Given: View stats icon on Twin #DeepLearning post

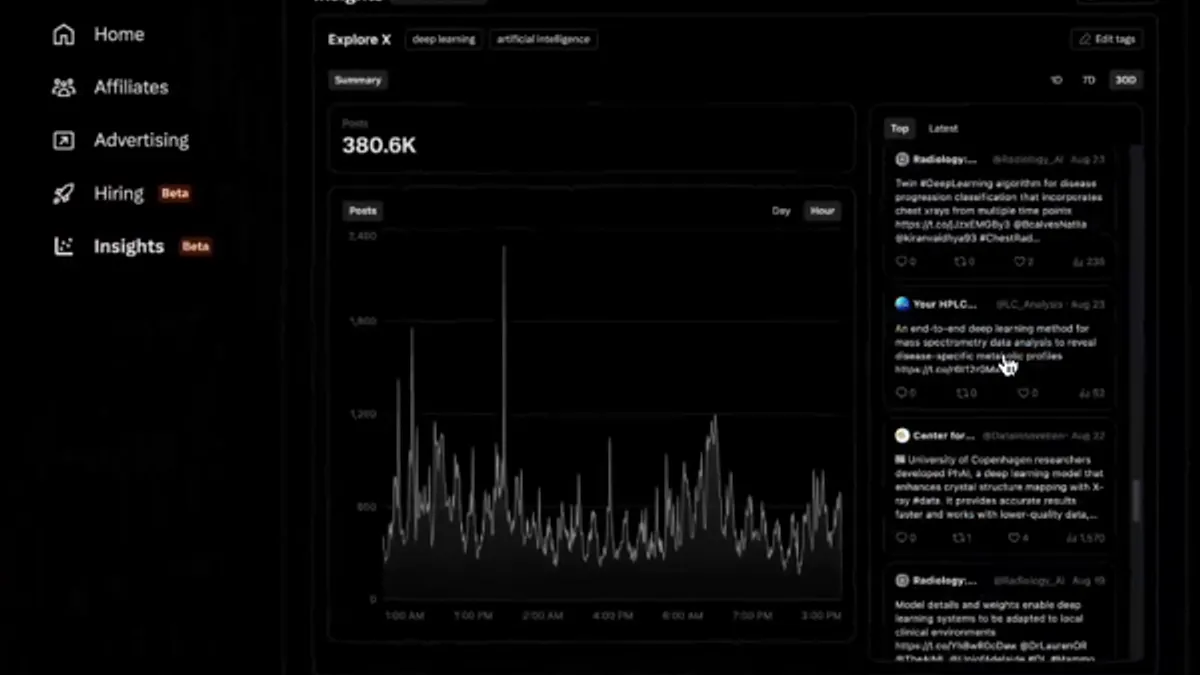Looking at the screenshot, I should (x=1076, y=261).
